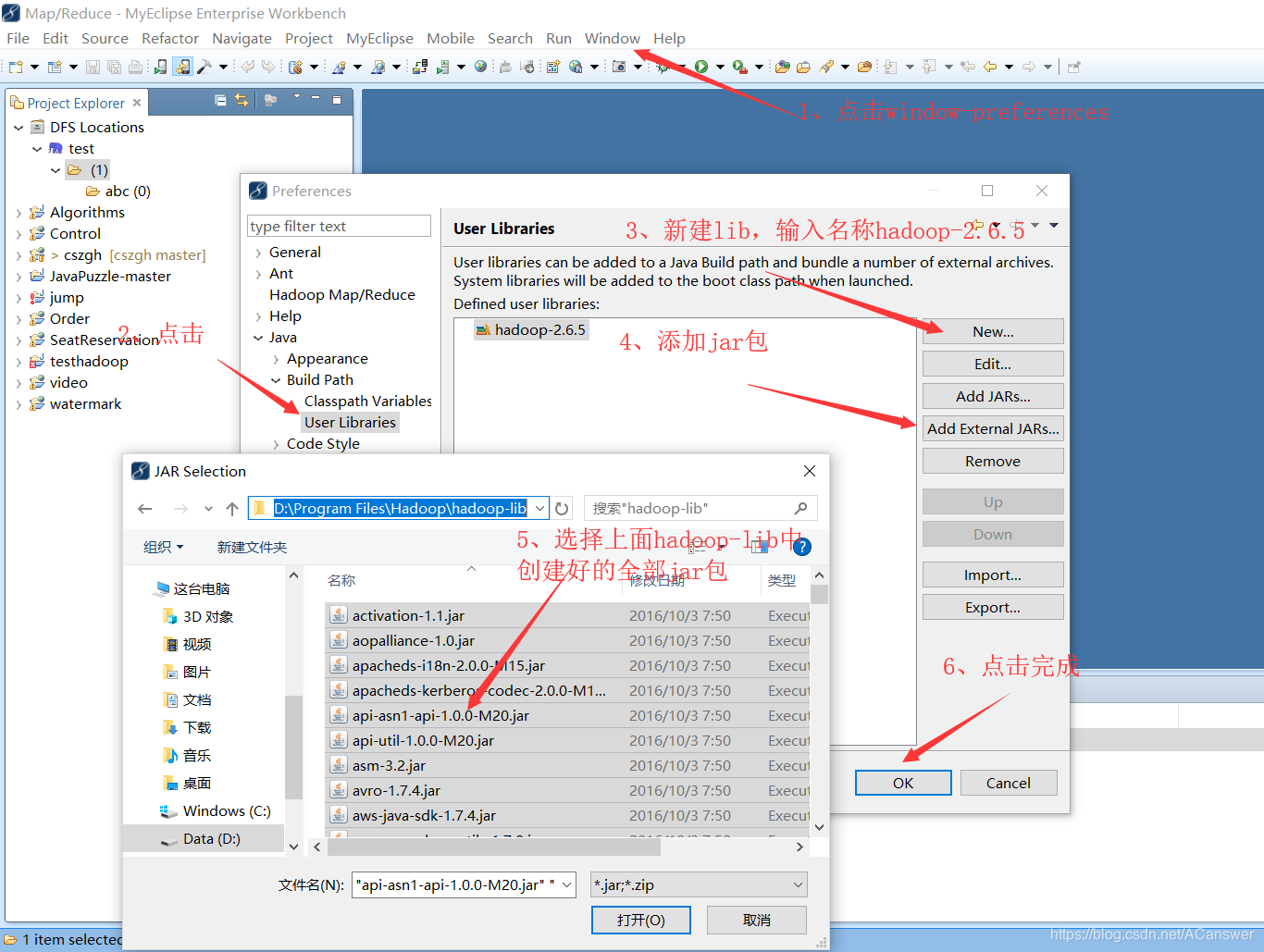The width and height of the screenshot is (1264, 952).
Task: Click the Forward navigation arrow in toolbar
Action: click(1029, 67)
